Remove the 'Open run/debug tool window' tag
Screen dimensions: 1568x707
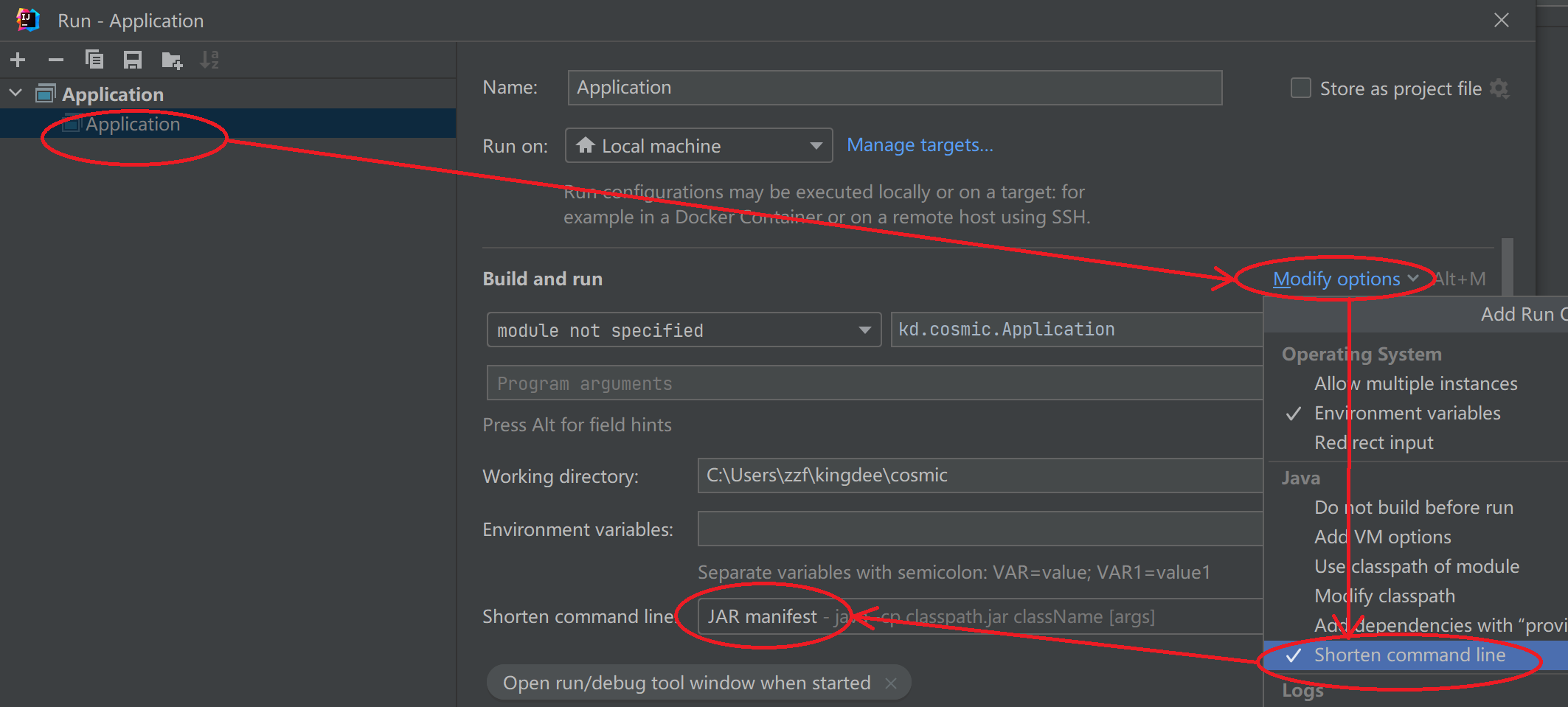coord(891,683)
